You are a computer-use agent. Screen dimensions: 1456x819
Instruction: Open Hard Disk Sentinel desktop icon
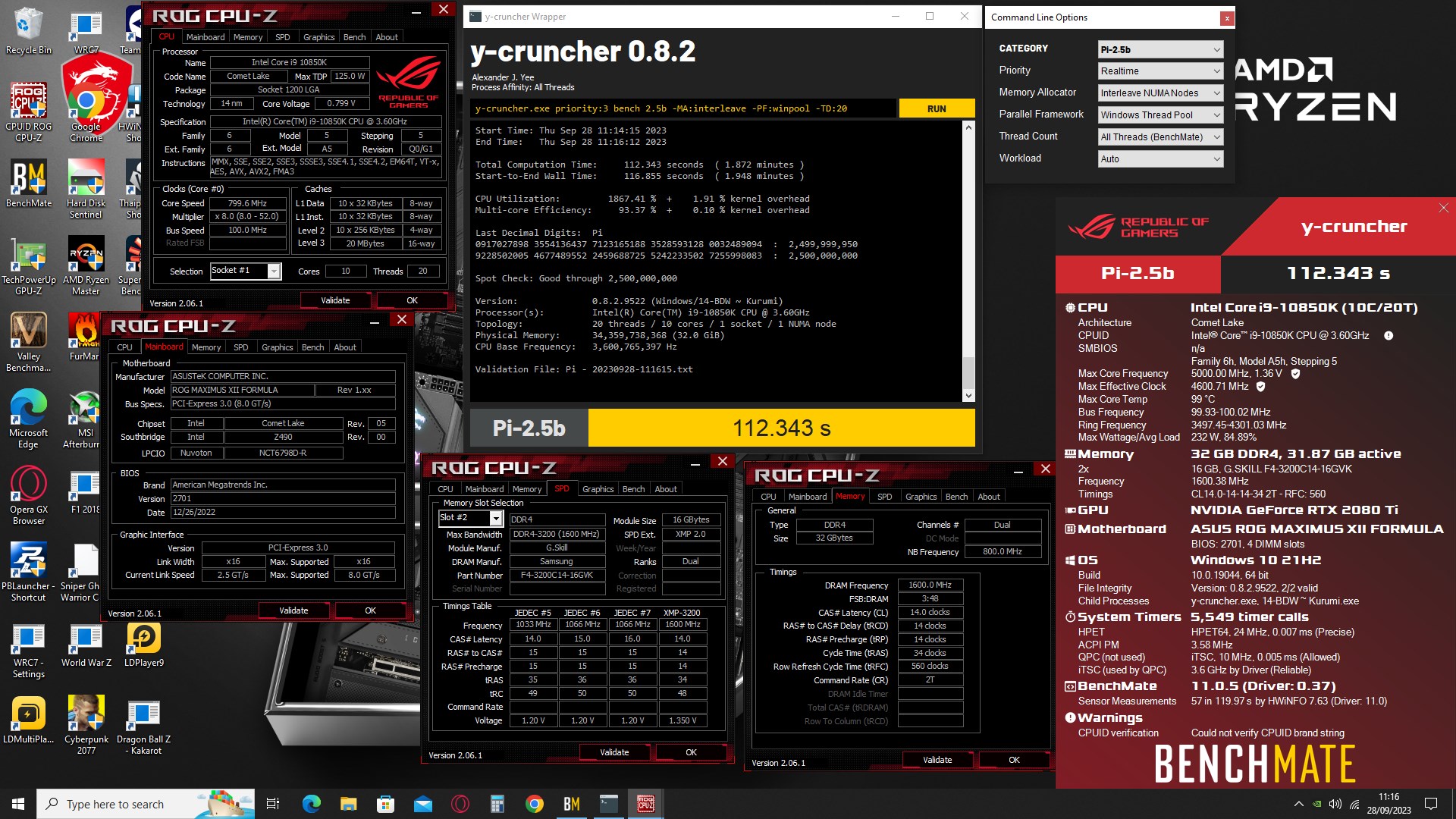pos(86,188)
